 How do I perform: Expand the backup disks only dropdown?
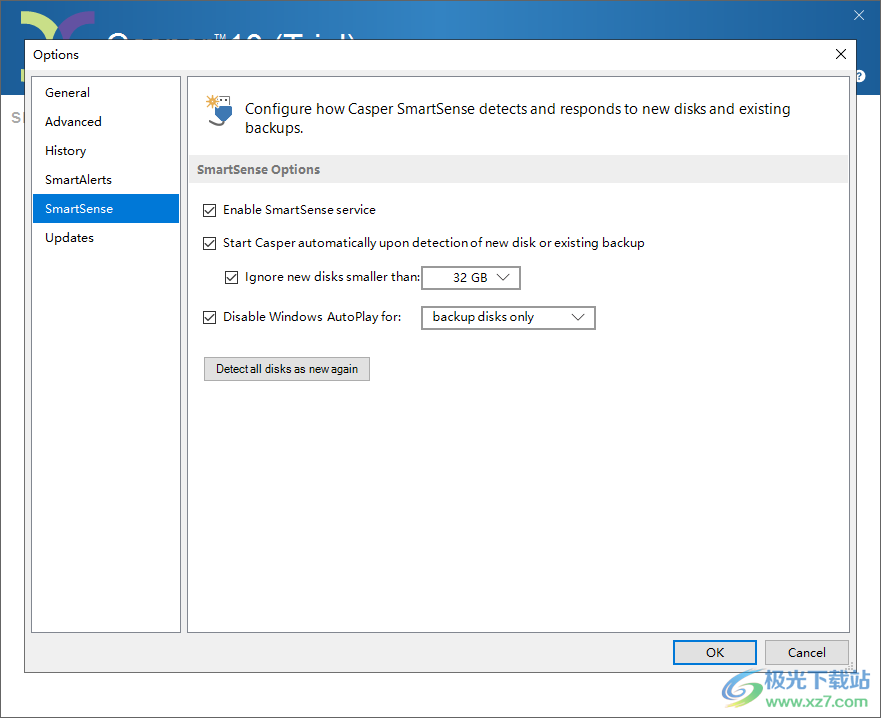(x=508, y=317)
